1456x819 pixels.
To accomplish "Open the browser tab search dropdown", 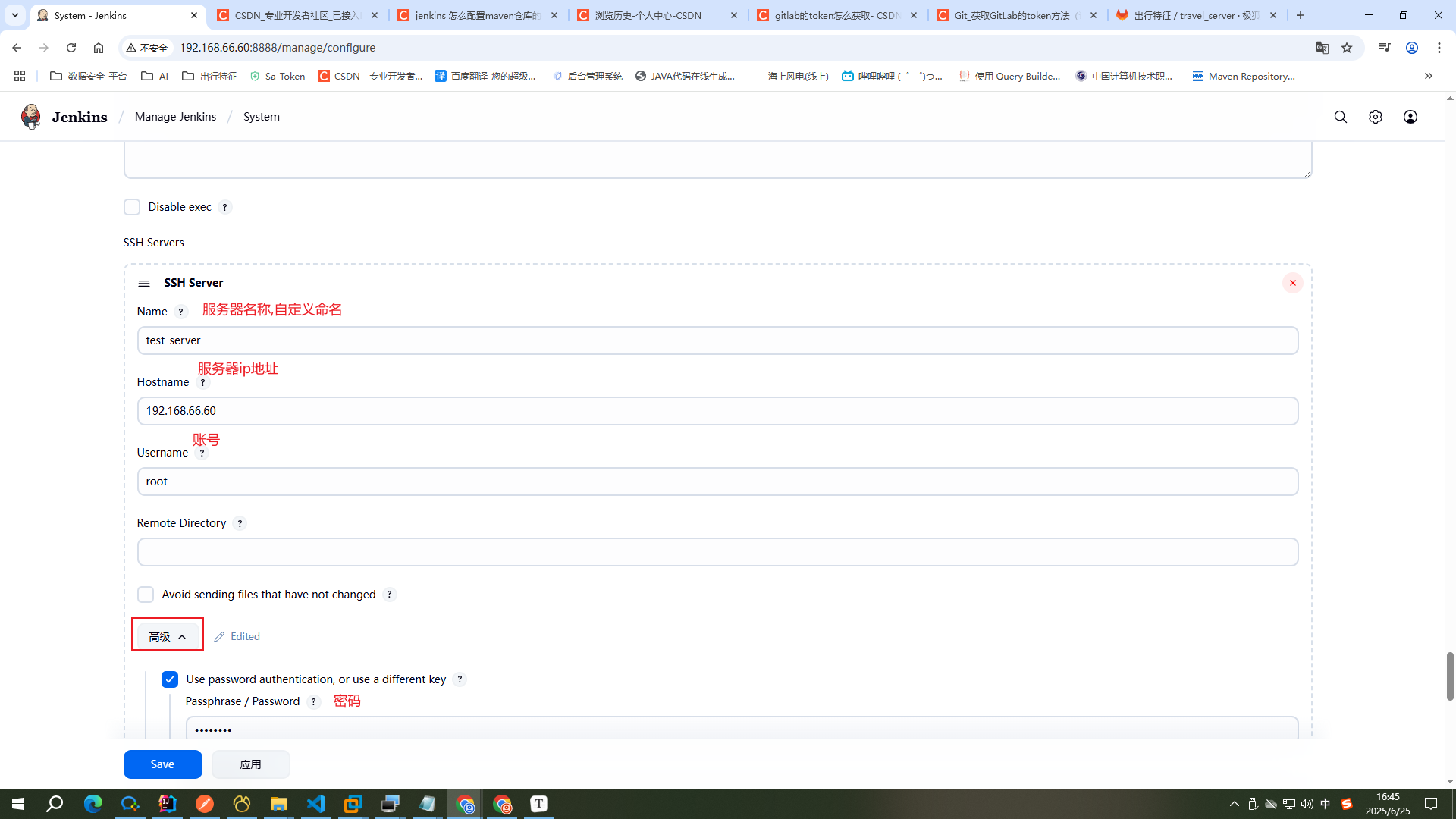I will (x=15, y=15).
